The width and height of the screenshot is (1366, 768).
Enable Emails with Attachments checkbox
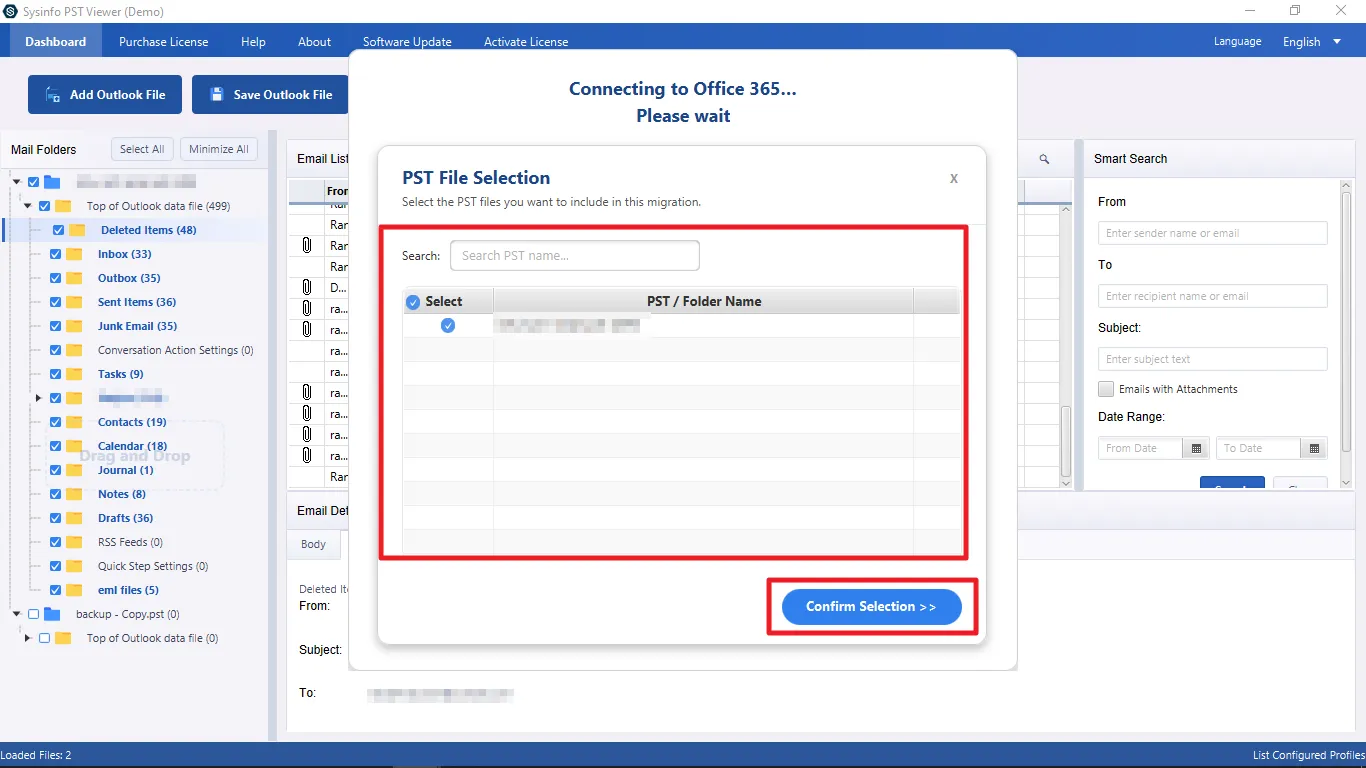(1106, 389)
